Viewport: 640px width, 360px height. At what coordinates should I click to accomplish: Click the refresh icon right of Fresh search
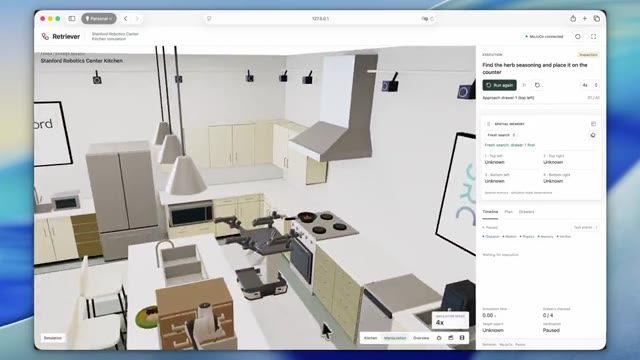pos(593,135)
